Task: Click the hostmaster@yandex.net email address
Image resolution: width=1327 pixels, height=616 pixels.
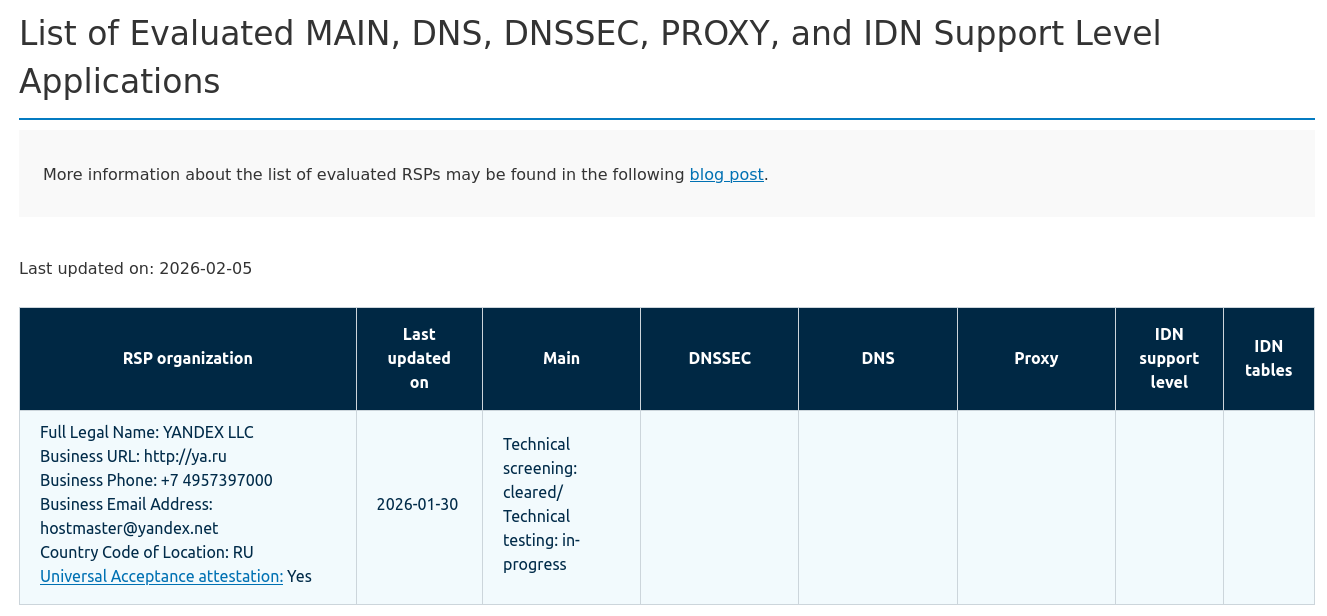Action: click(x=129, y=528)
